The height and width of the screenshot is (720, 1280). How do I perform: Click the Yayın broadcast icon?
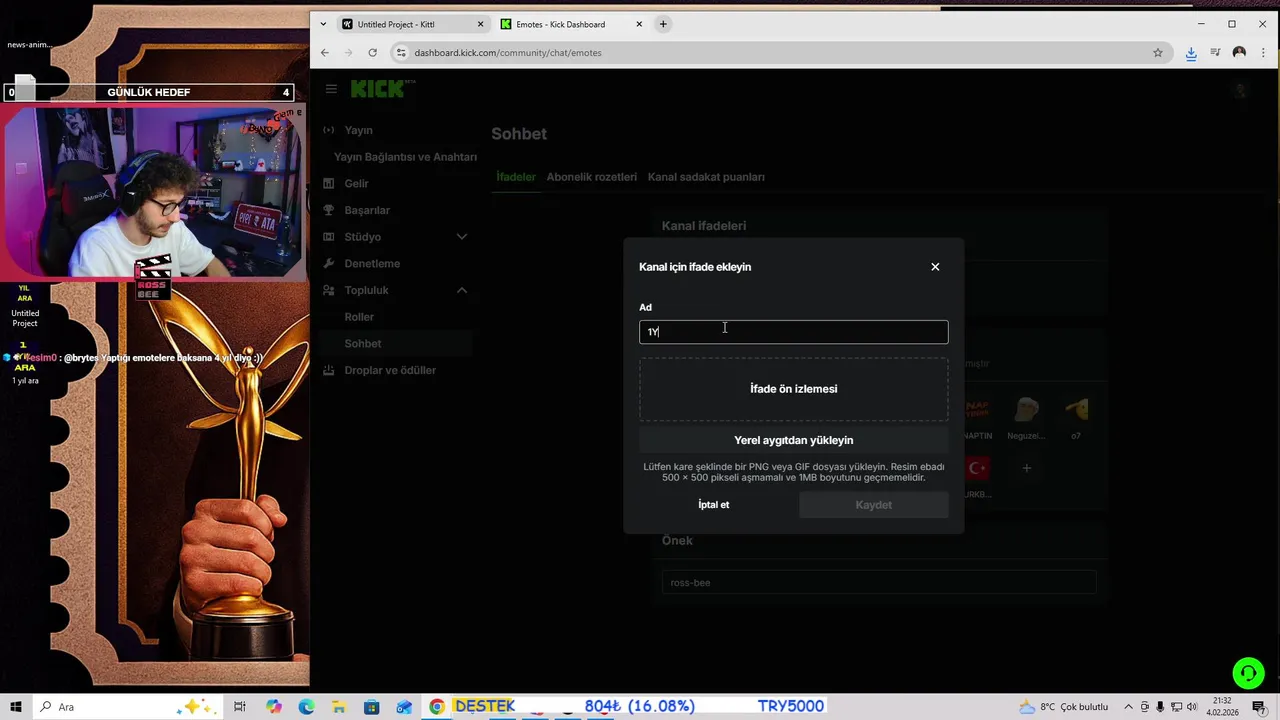(x=329, y=130)
